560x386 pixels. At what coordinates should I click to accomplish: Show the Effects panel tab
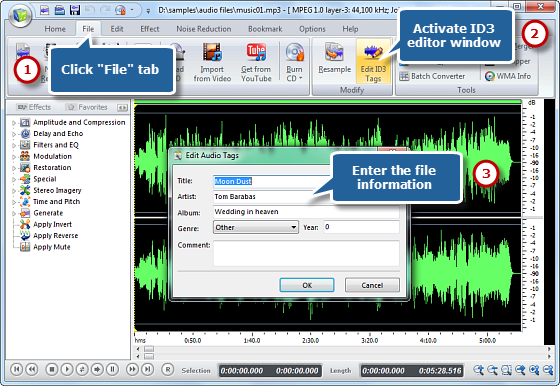(x=34, y=107)
